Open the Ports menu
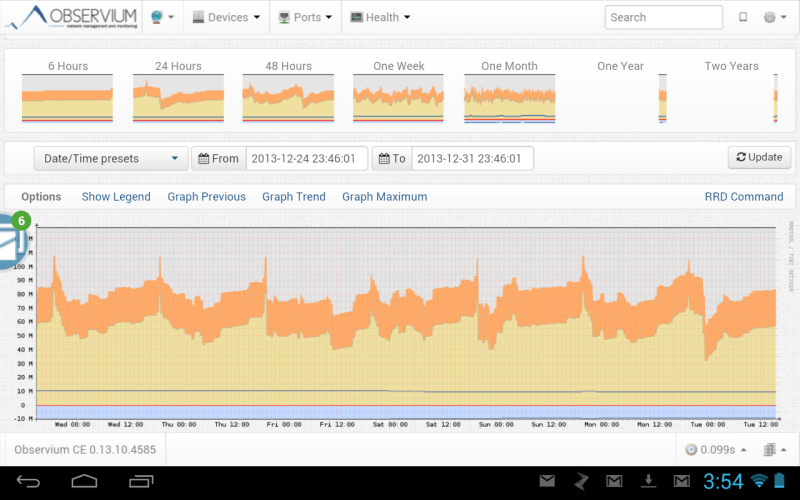This screenshot has height=500, width=800. point(305,17)
